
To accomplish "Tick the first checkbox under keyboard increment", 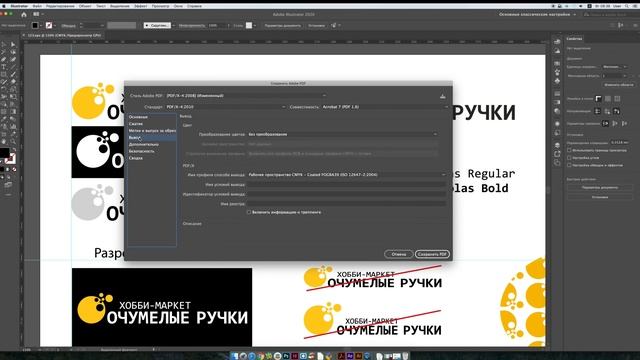I will [569, 150].
